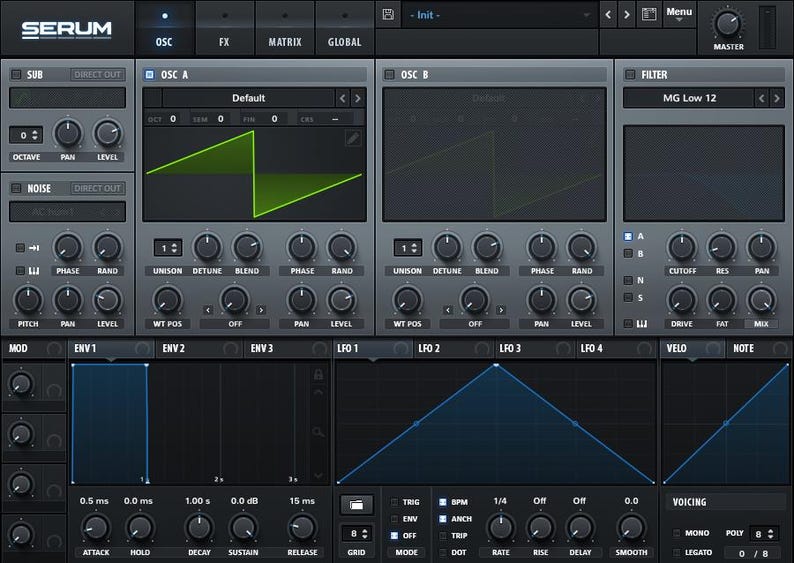Click the OSC A semitone SEM value
This screenshot has height=563, width=794.
[220, 118]
